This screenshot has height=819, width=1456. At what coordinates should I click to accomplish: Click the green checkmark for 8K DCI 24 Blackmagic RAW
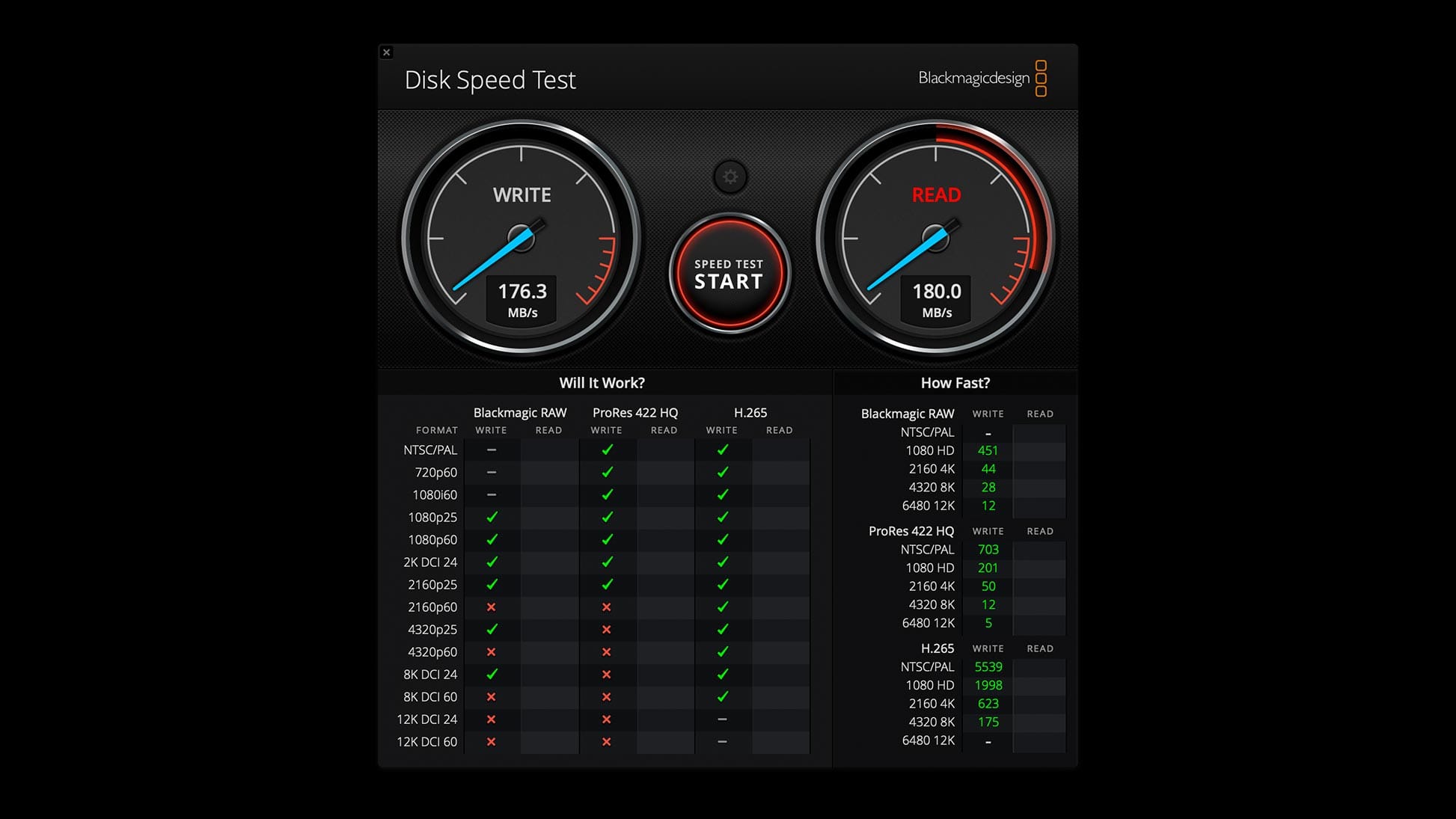tap(491, 674)
